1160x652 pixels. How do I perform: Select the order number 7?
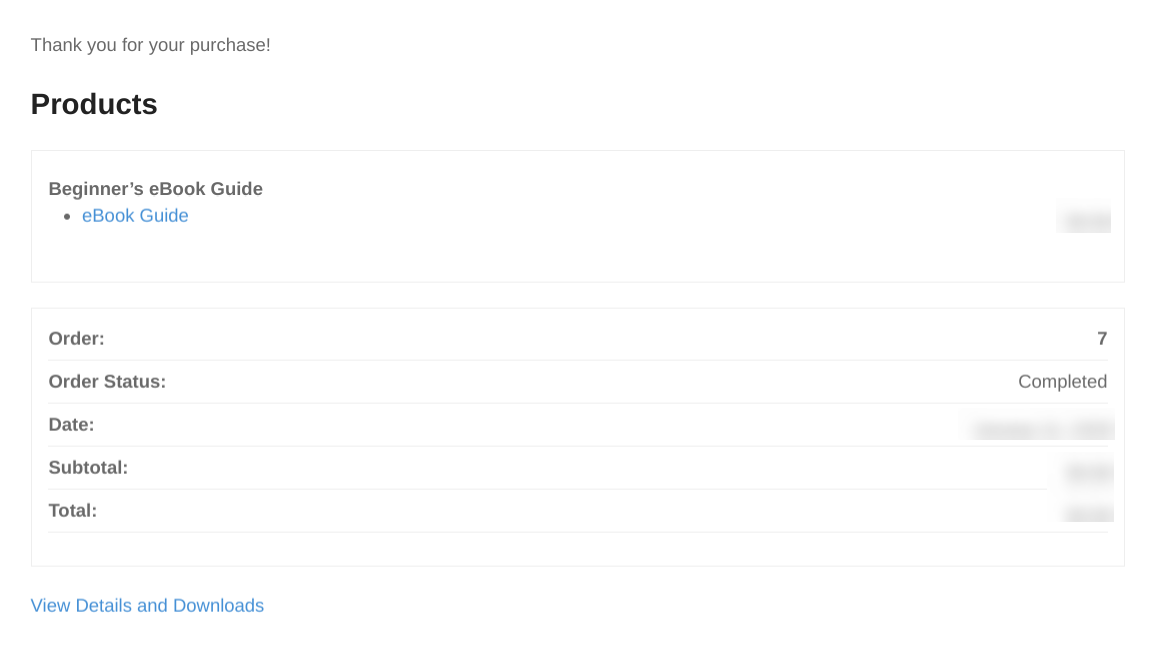click(1102, 338)
